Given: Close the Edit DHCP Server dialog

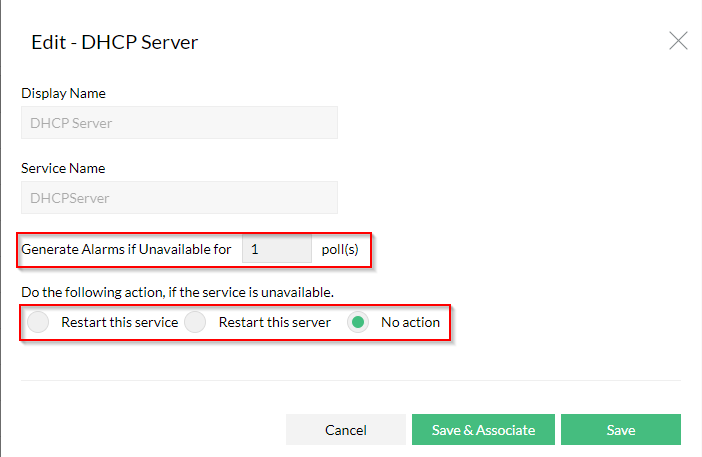Looking at the screenshot, I should coord(678,41).
